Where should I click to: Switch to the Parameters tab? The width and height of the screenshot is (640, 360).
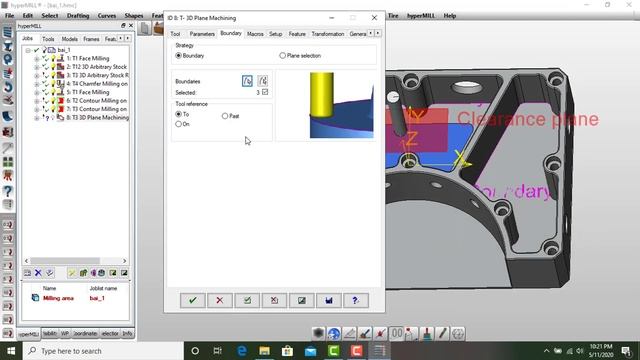(x=202, y=34)
